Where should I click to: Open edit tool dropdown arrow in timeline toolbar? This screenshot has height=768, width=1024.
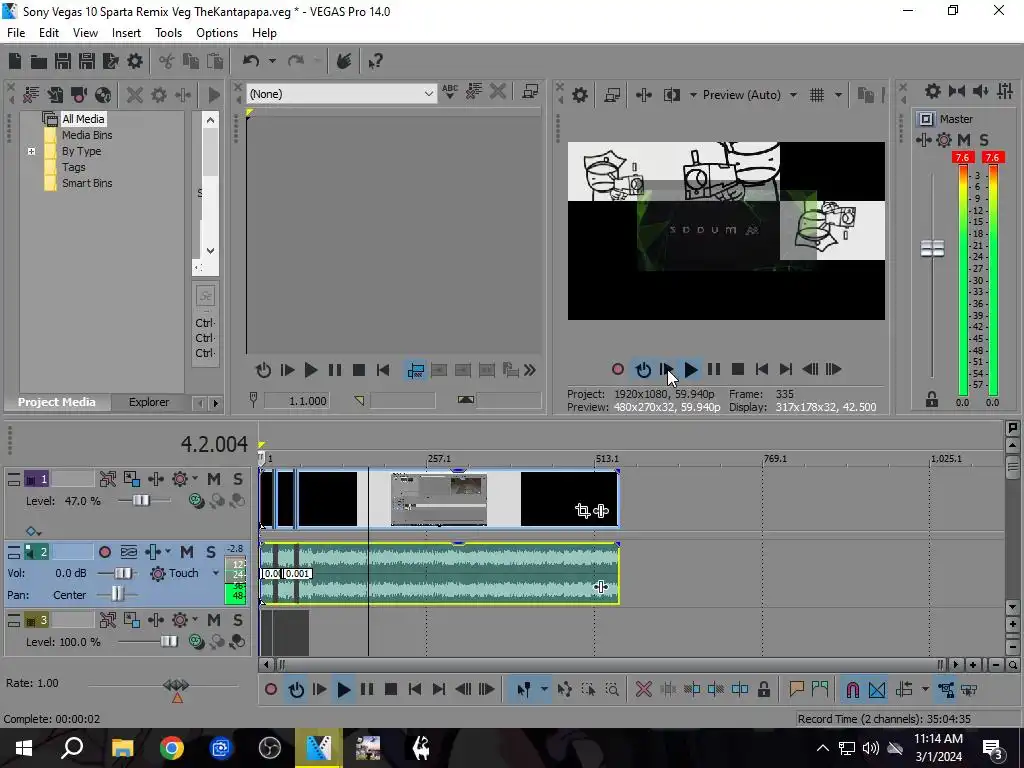[544, 689]
